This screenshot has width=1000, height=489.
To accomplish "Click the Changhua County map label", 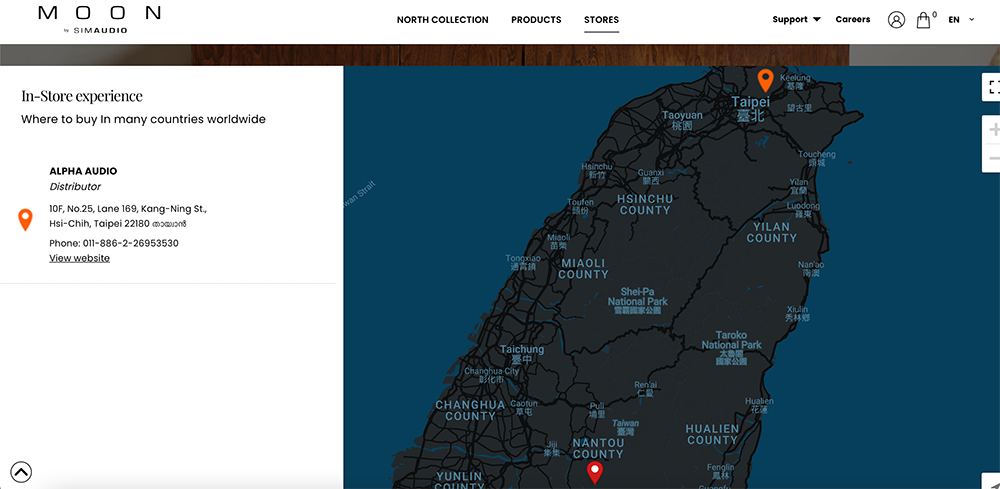I will 471,410.
